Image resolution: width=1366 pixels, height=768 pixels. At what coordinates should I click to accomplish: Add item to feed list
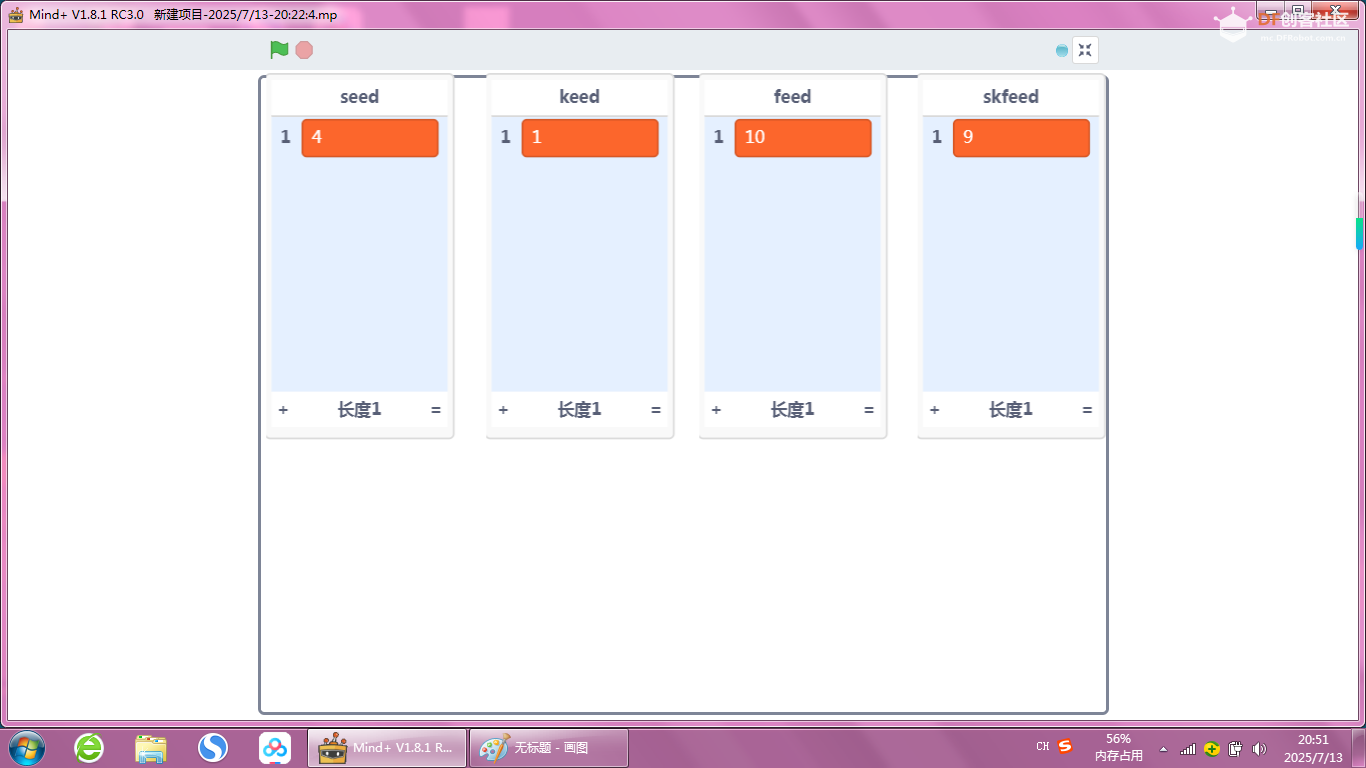[717, 410]
